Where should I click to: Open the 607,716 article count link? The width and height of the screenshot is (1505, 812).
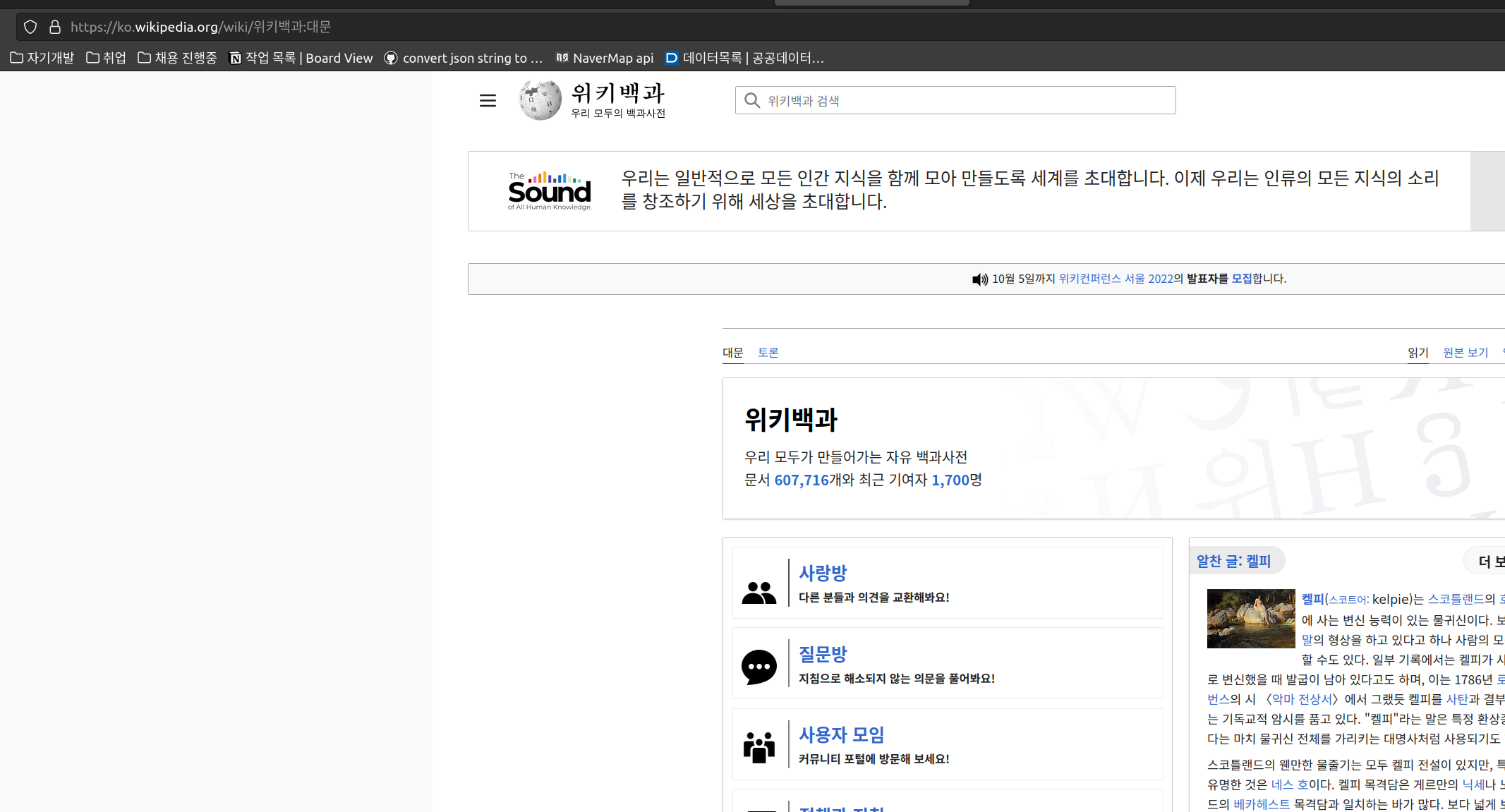(x=801, y=480)
